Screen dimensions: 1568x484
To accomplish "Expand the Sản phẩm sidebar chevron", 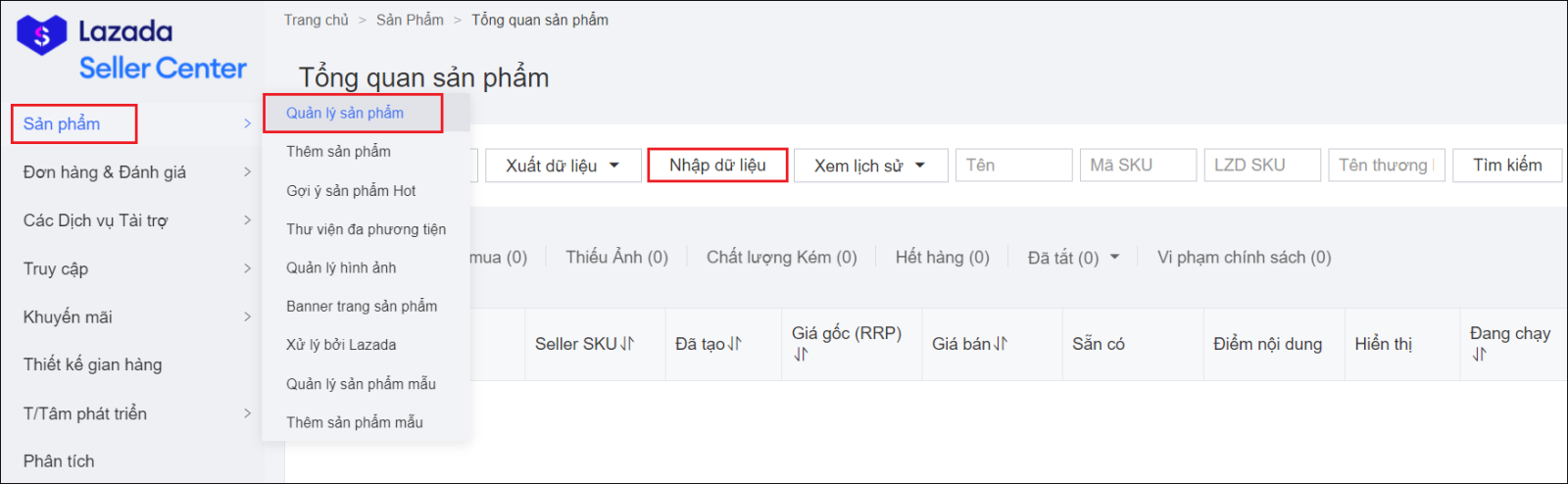I will 247,123.
